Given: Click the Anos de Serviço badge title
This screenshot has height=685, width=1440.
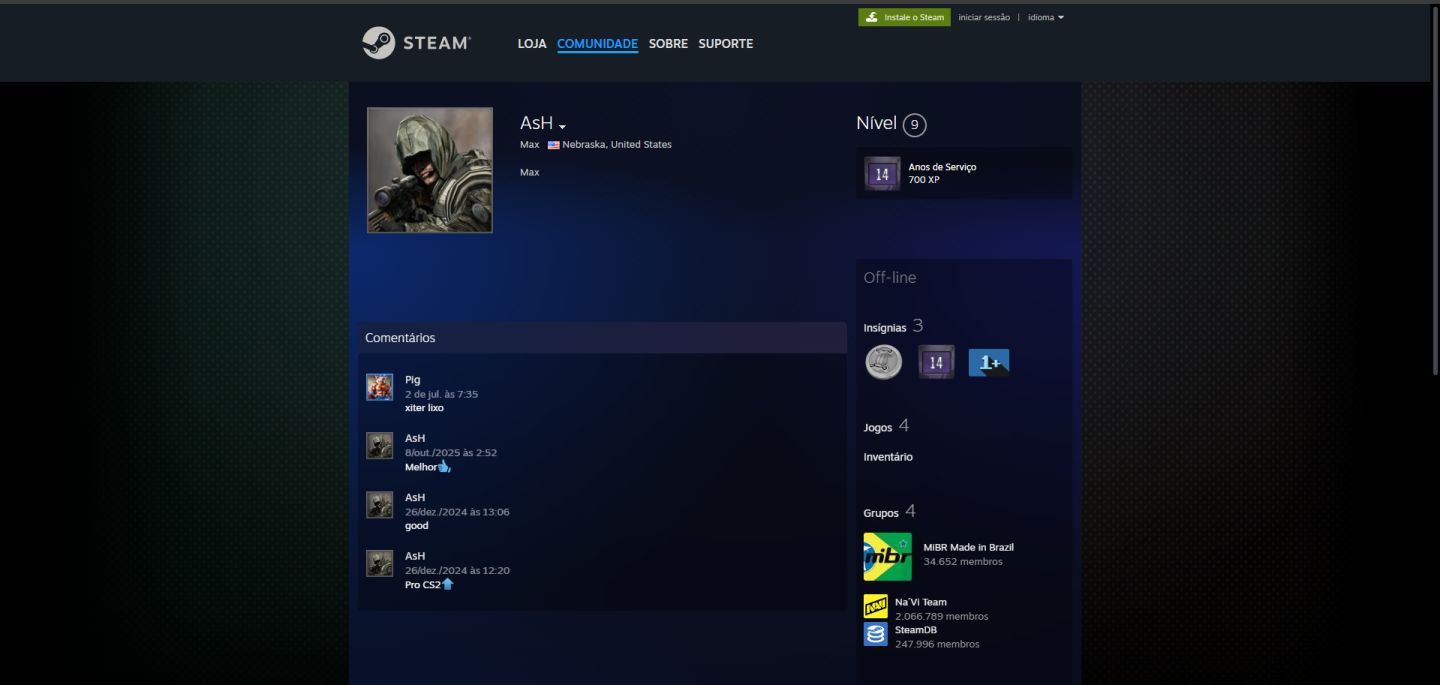Looking at the screenshot, I should pyautogui.click(x=942, y=167).
